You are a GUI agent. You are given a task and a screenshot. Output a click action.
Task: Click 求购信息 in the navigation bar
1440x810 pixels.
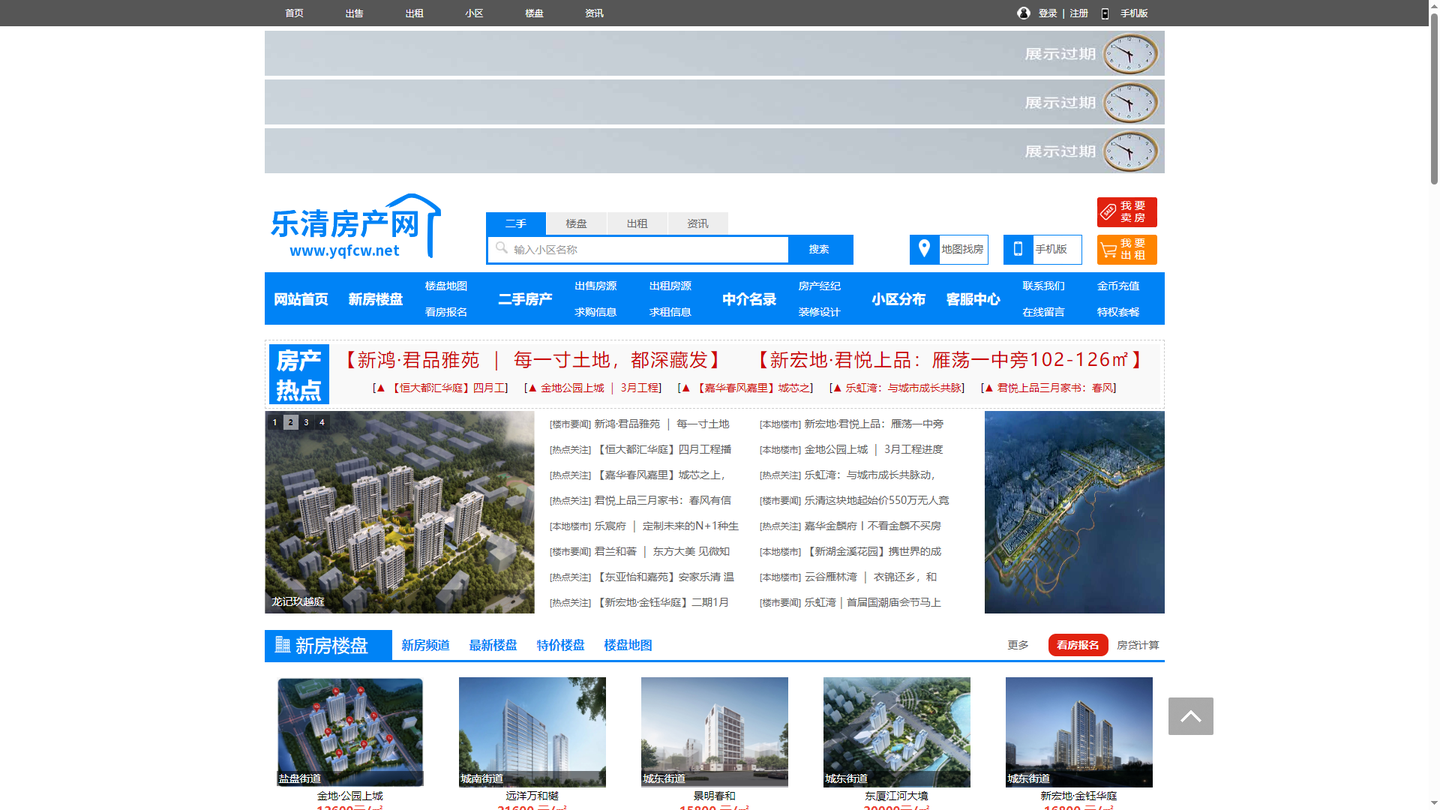(596, 312)
